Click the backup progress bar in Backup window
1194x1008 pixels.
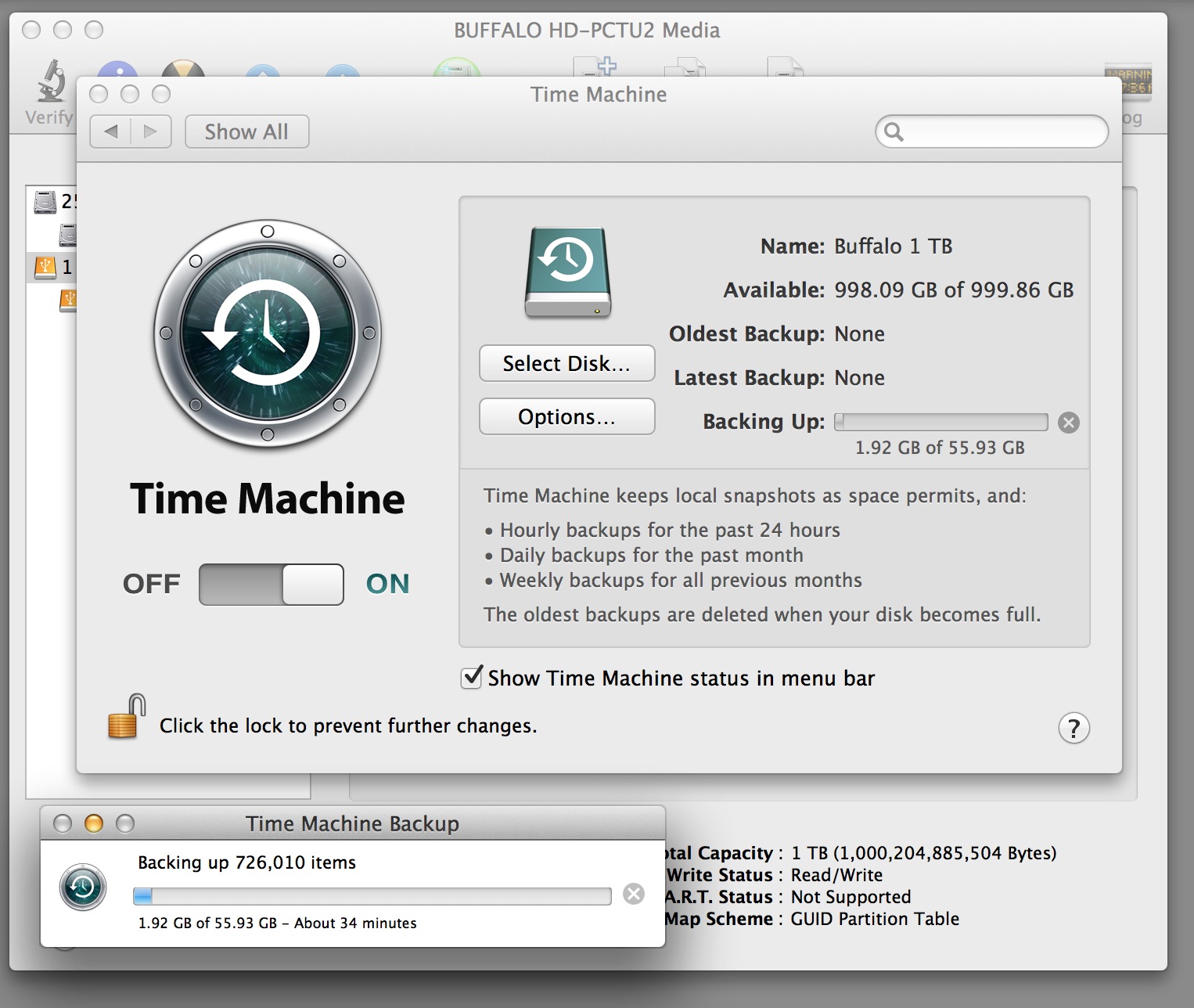pyautogui.click(x=372, y=896)
